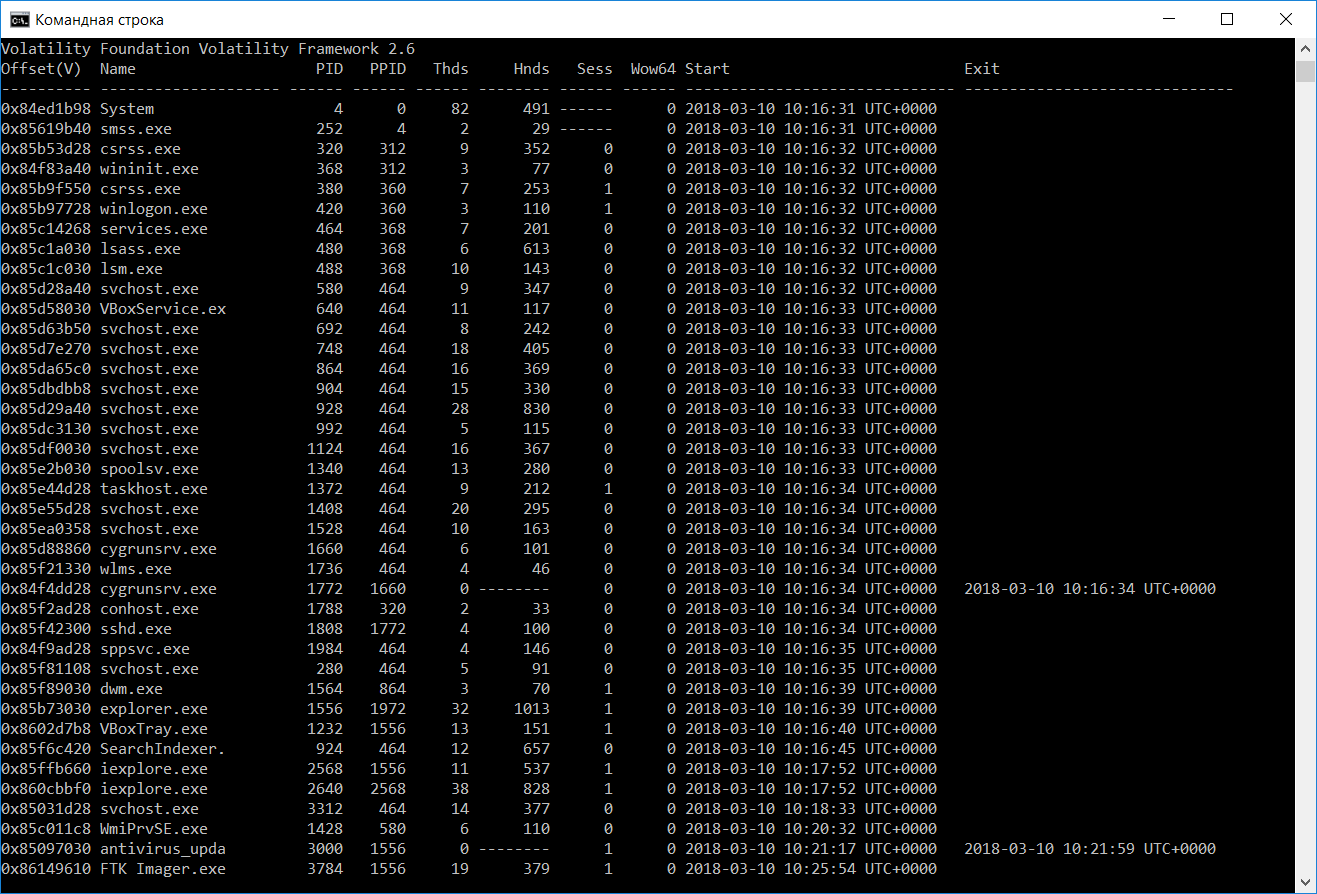Click PID 3000 of antivirus_upda
Image resolution: width=1317 pixels, height=894 pixels.
[x=325, y=849]
